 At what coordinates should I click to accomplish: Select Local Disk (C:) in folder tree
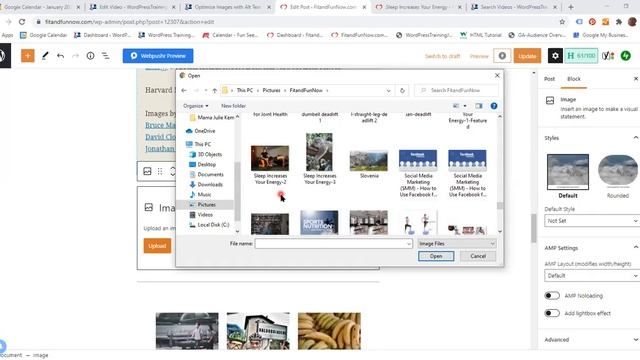tap(213, 225)
